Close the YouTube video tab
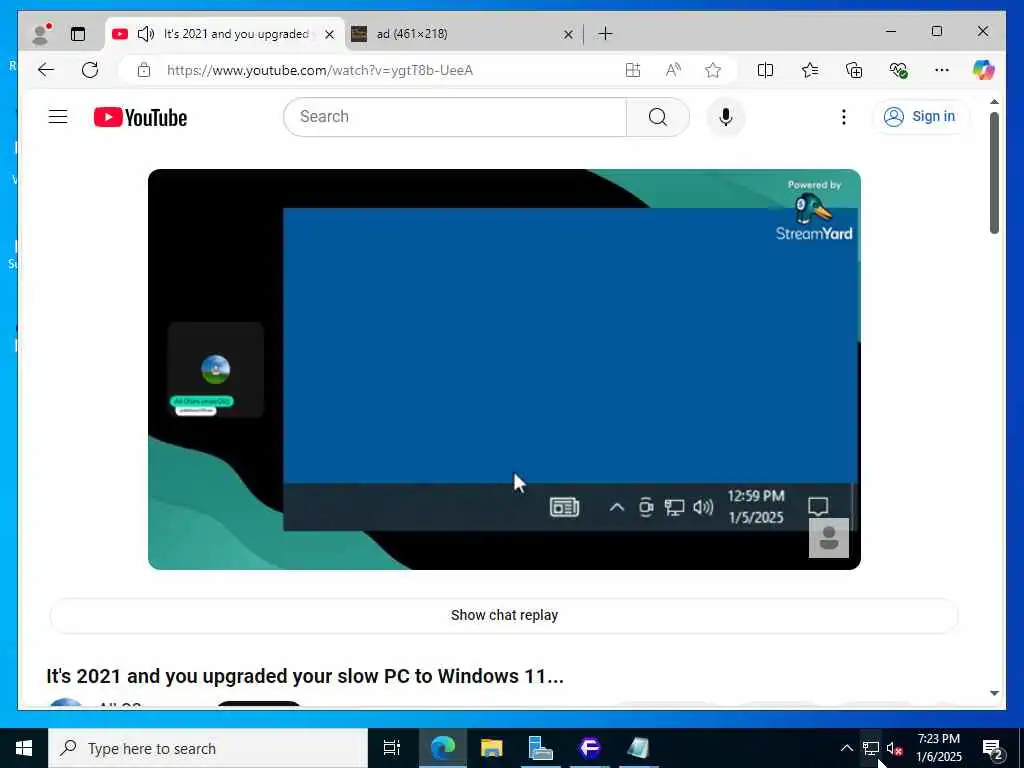The height and width of the screenshot is (768, 1024). point(330,34)
